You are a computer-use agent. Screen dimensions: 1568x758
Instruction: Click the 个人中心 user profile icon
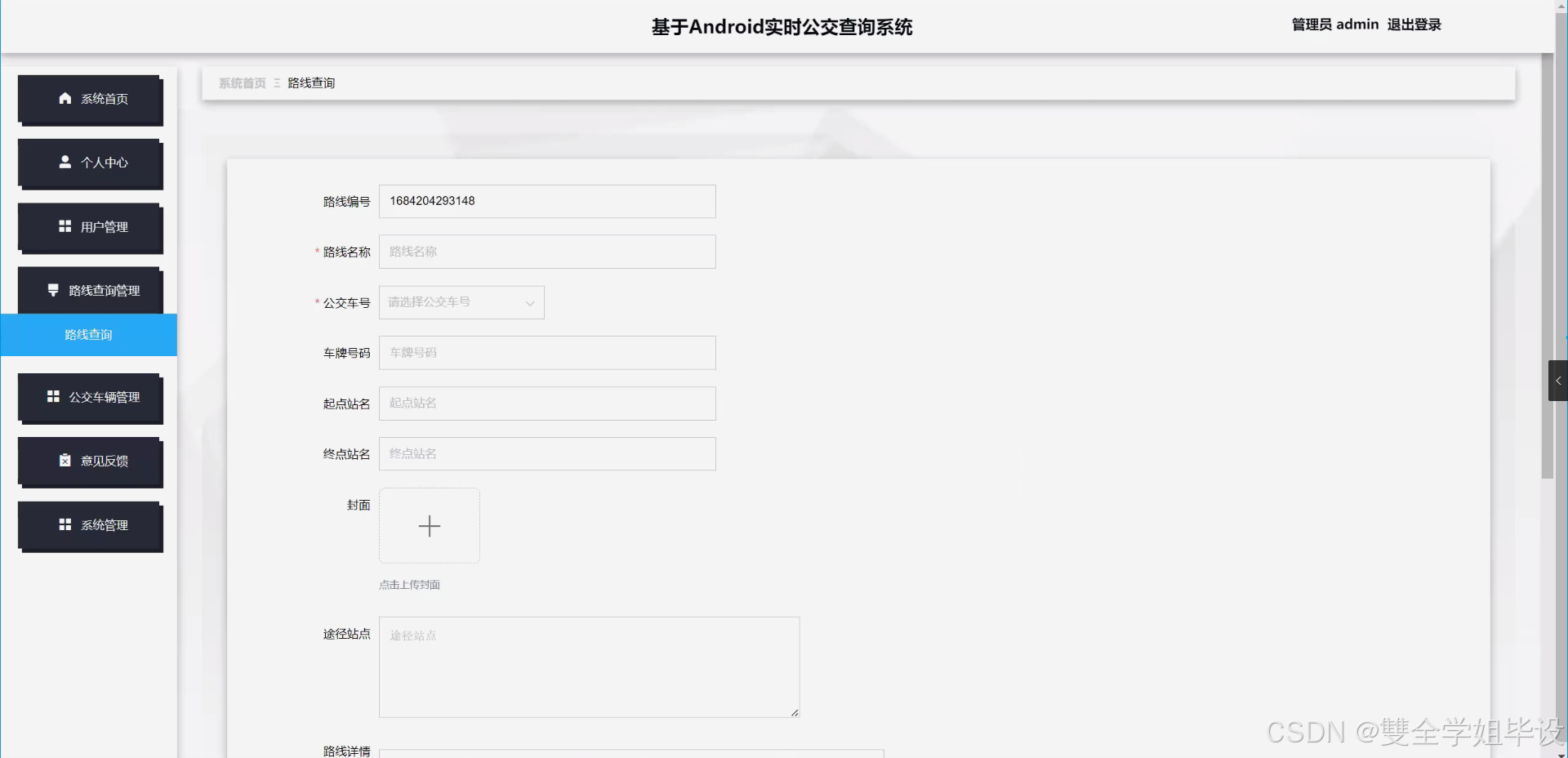click(x=65, y=162)
